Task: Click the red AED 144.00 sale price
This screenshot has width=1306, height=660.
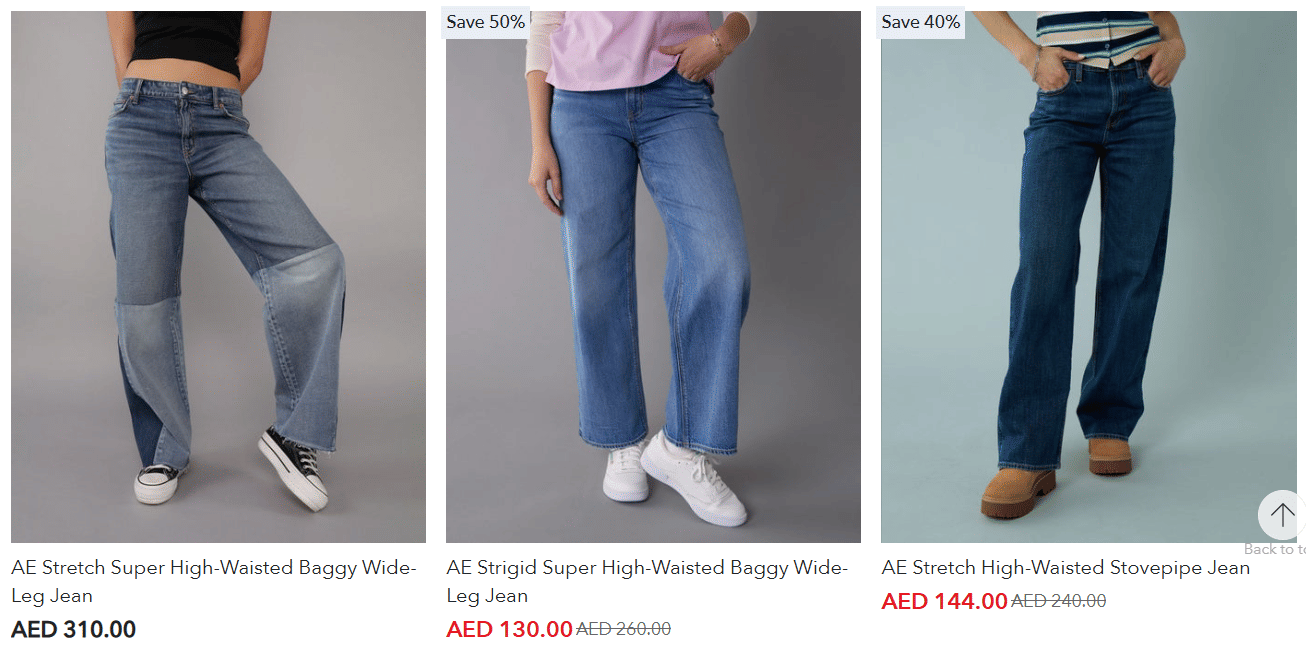Action: 944,602
